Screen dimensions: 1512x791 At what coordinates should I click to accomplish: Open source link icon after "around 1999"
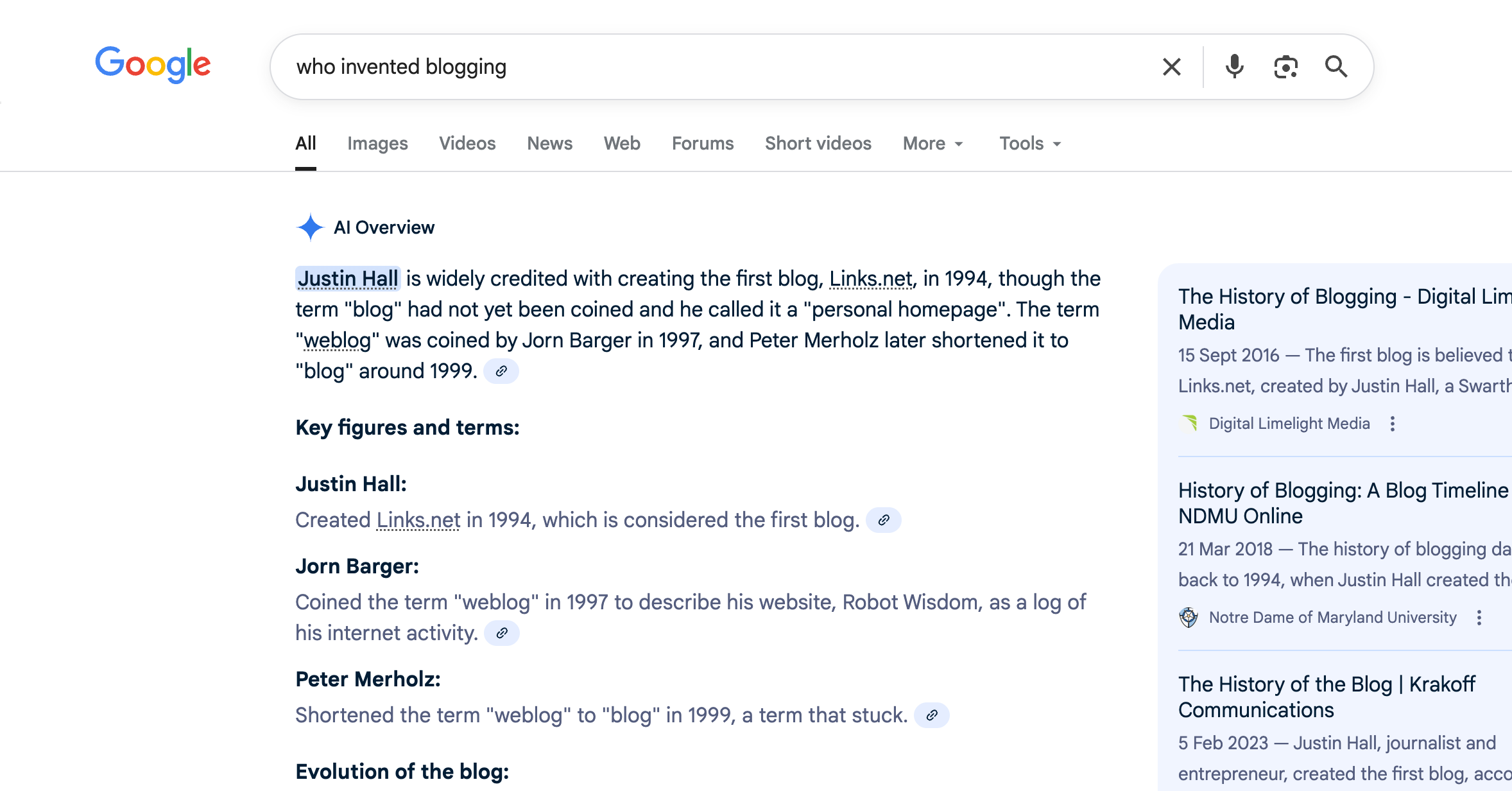click(x=501, y=371)
